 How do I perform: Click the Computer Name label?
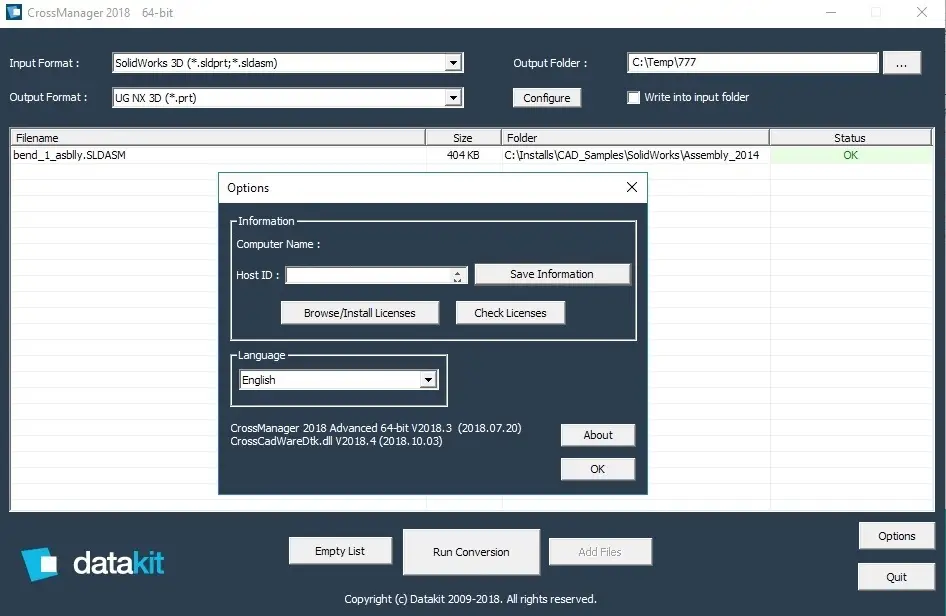pos(278,244)
